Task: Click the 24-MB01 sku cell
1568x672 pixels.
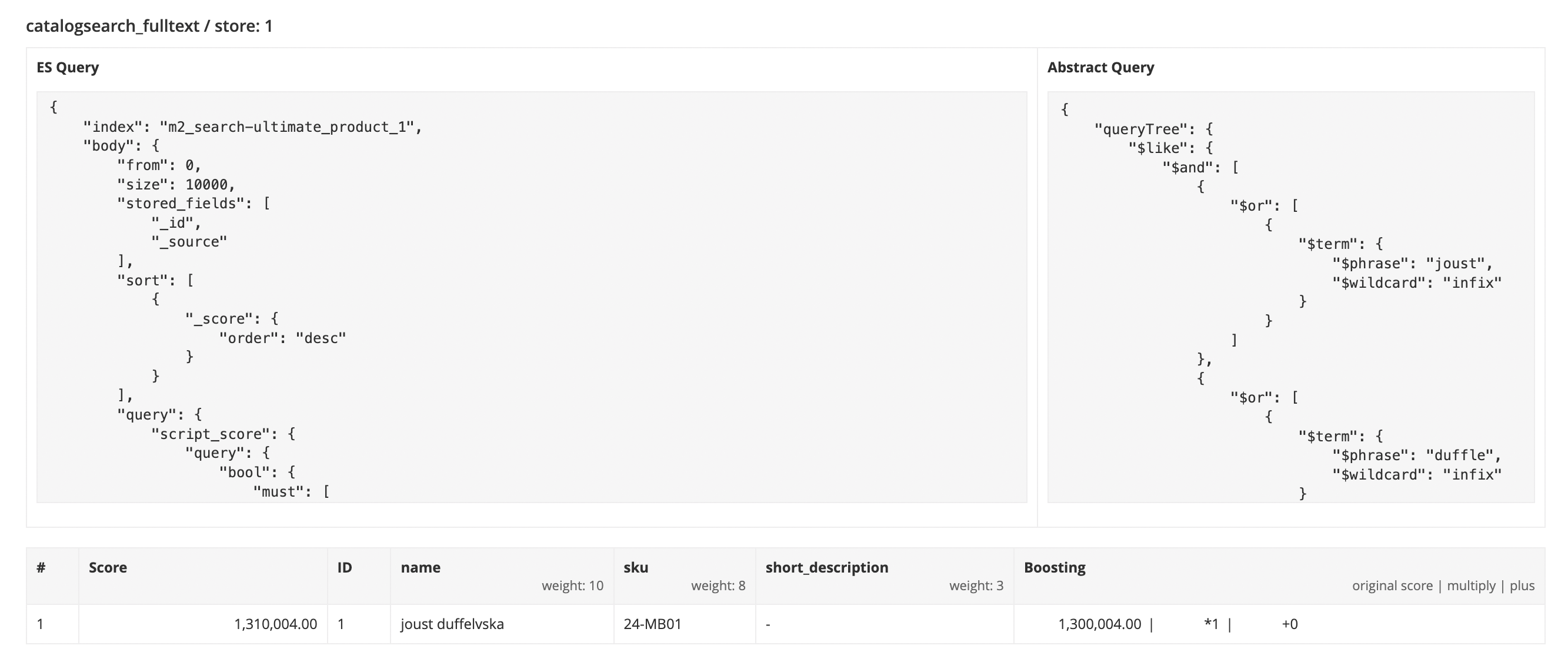Action: tap(652, 624)
